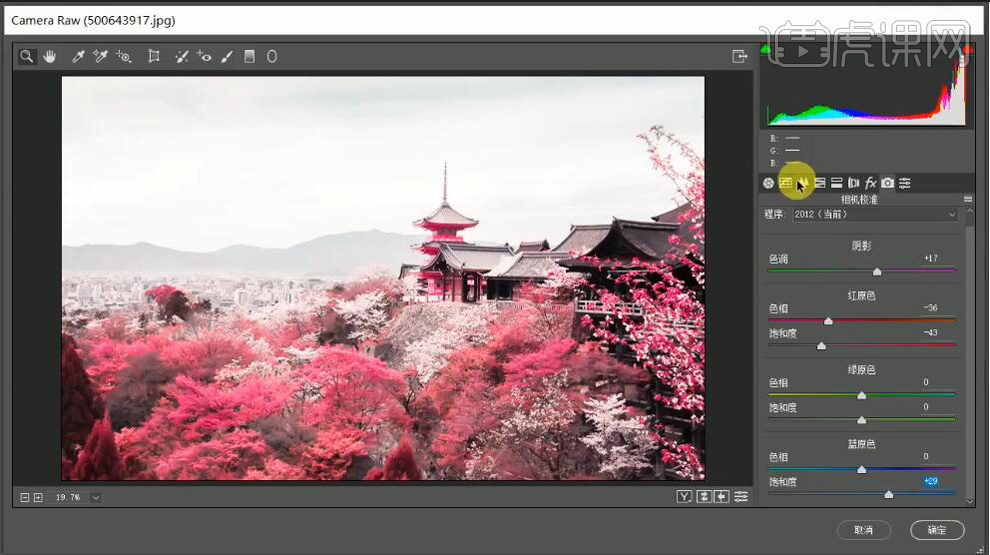
Task: Open the 19.7% zoom level dropdown
Action: pyautogui.click(x=95, y=498)
